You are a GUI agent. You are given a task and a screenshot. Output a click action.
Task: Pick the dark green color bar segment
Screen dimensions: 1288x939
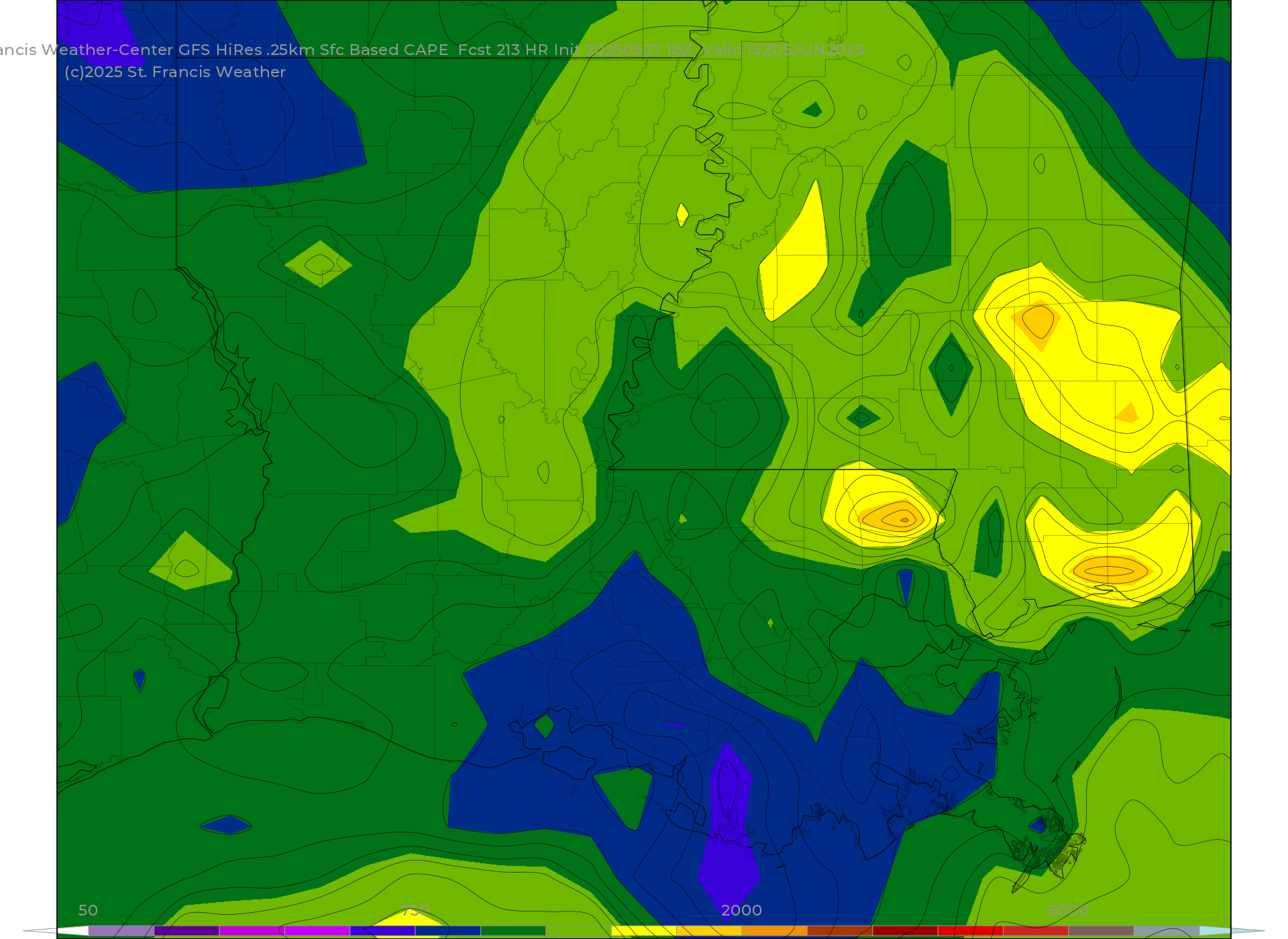coord(513,931)
